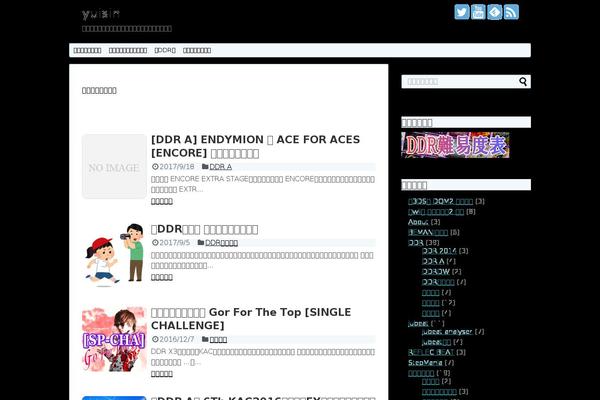Open the Feedly social icon

point(494,12)
